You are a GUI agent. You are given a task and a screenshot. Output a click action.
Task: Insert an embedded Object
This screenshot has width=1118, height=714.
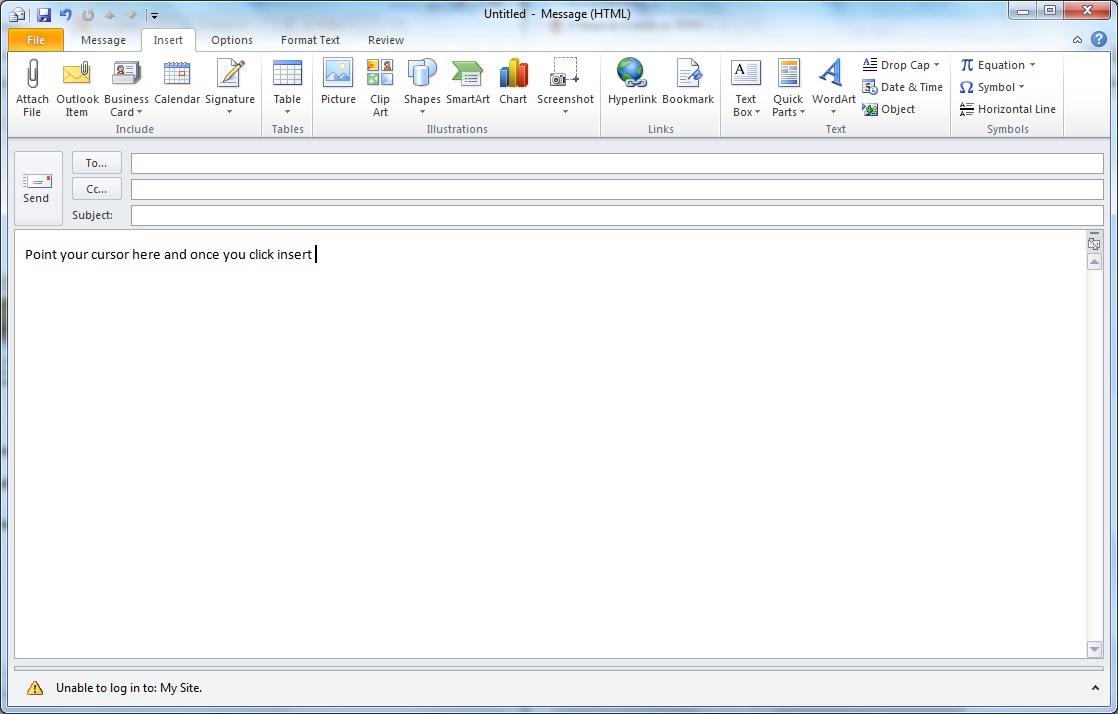(888, 109)
